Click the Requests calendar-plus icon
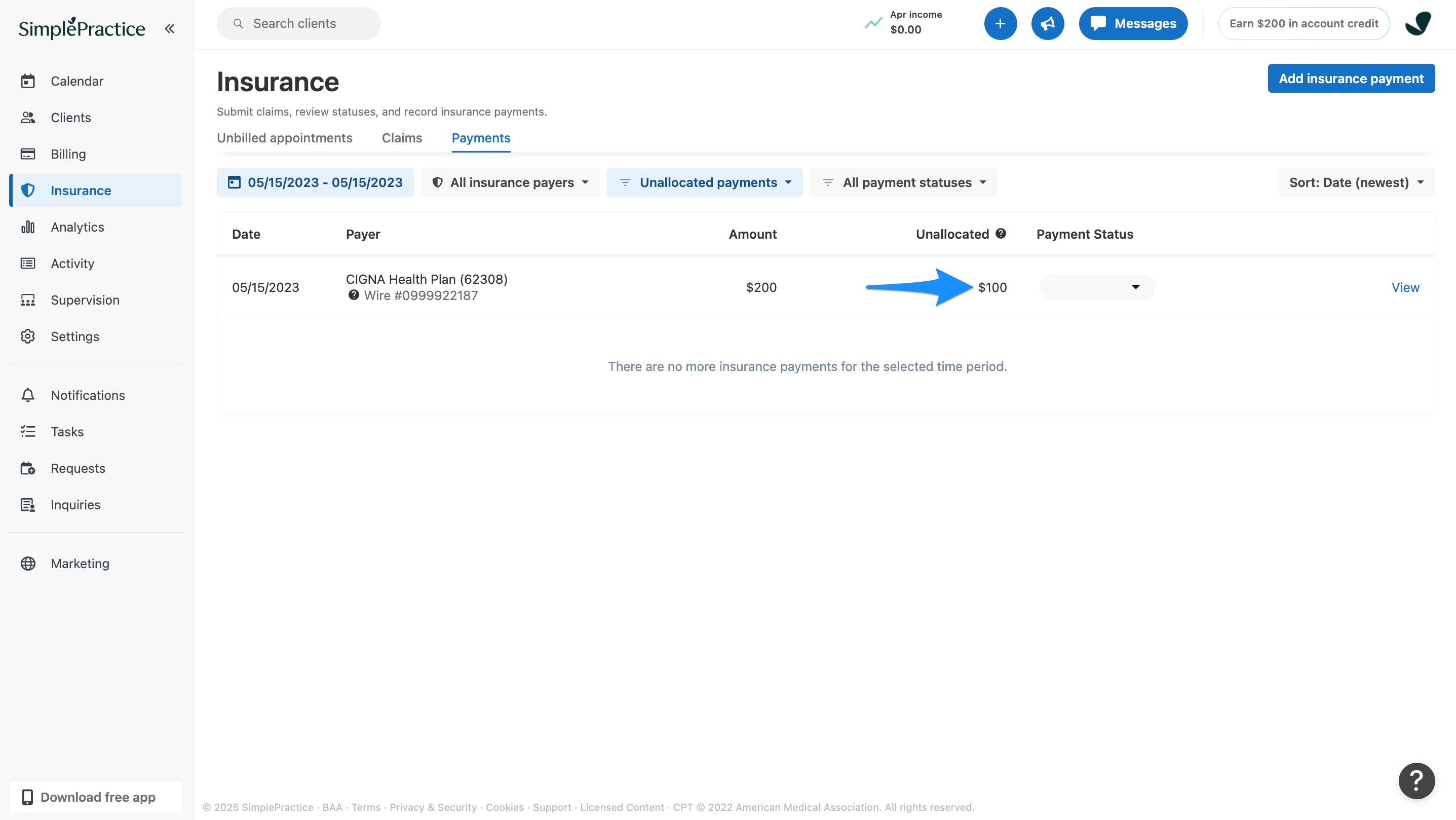Viewport: 1456px width, 820px height. pos(28,468)
